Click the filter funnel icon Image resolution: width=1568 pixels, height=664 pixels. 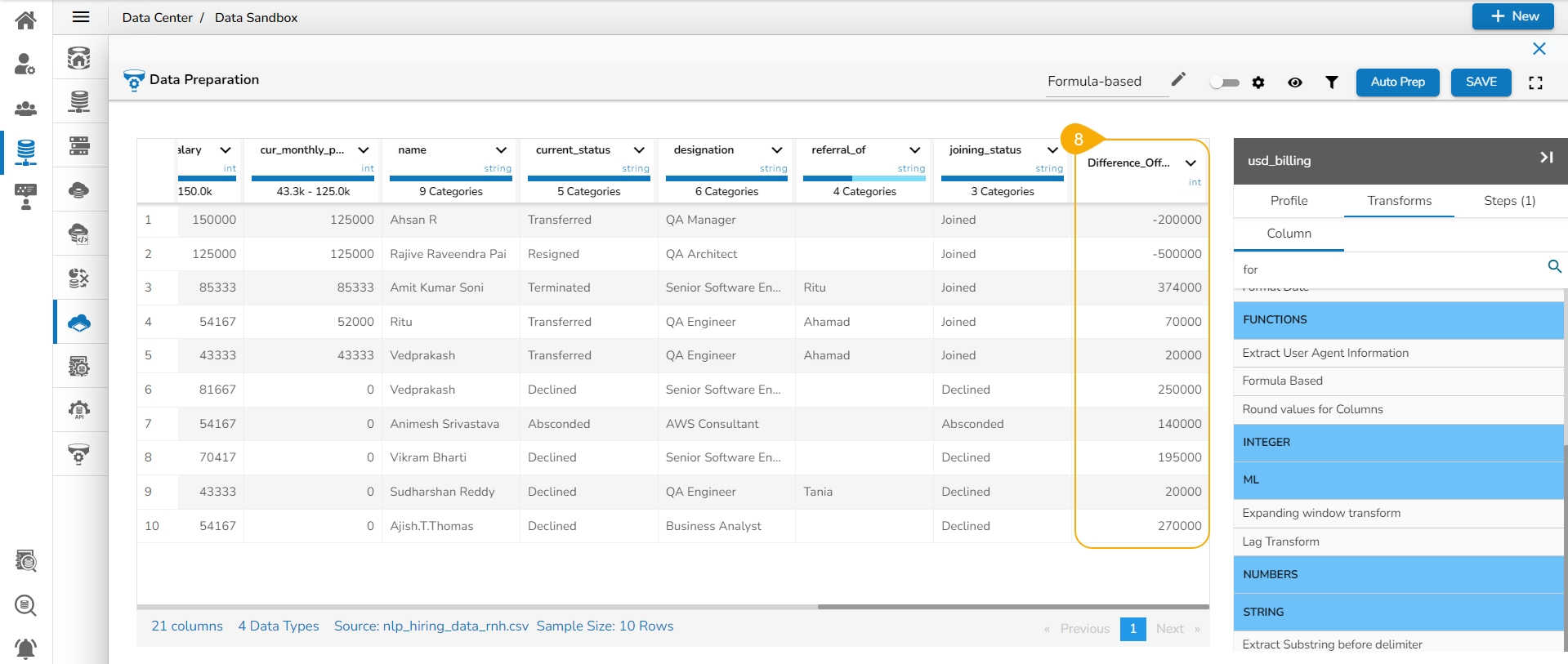[1331, 82]
